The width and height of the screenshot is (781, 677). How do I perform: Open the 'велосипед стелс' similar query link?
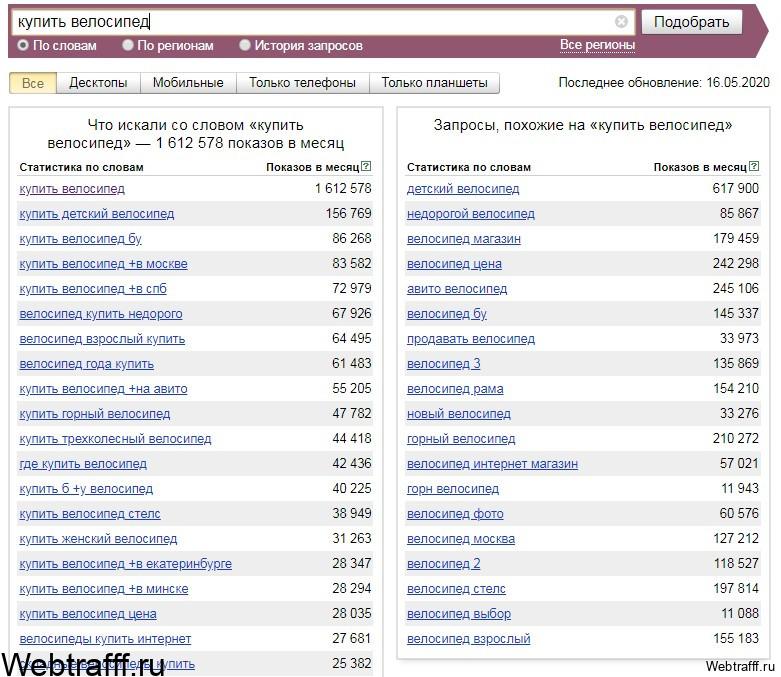click(x=456, y=589)
